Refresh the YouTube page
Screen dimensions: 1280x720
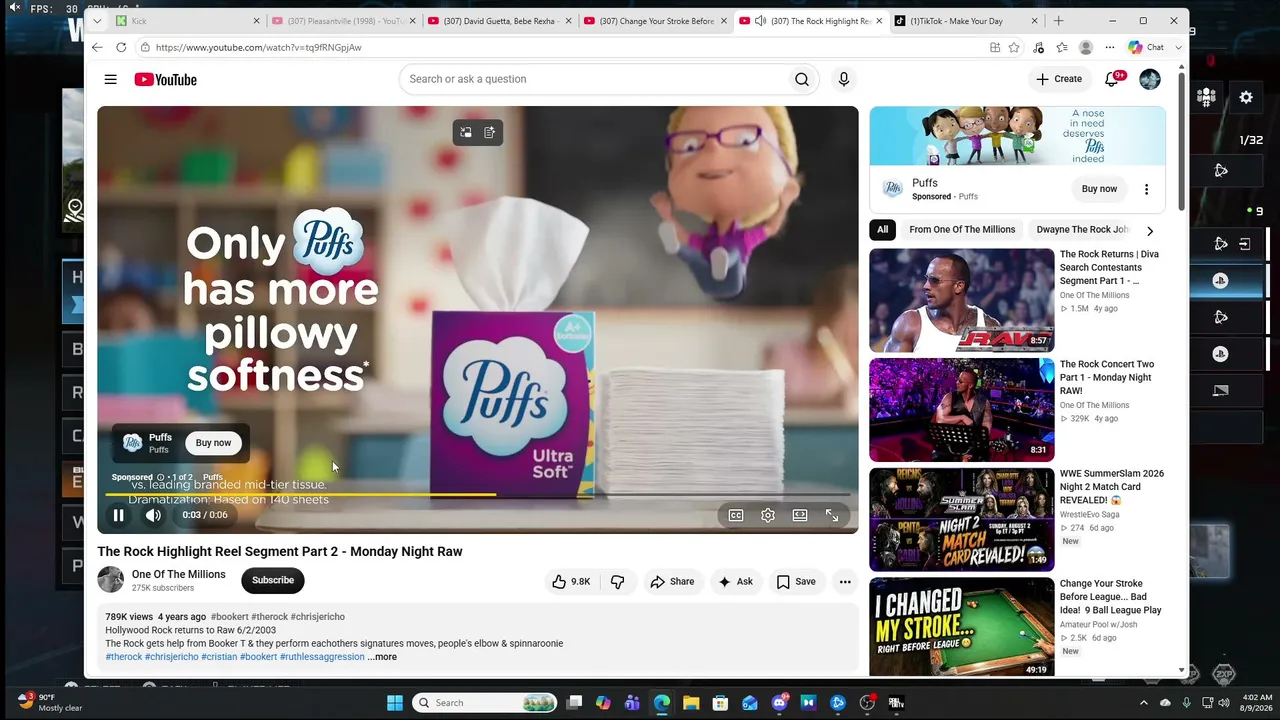[x=121, y=47]
